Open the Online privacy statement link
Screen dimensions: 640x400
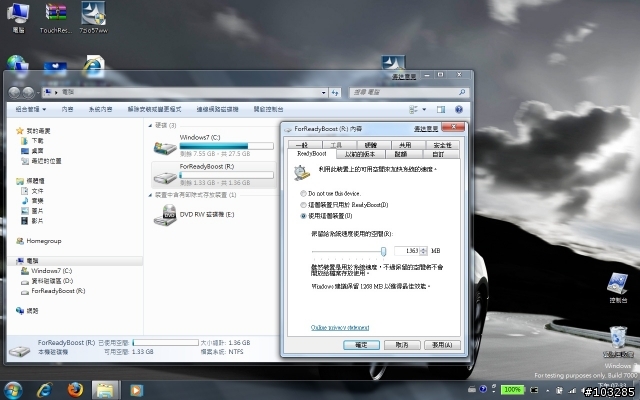point(340,327)
